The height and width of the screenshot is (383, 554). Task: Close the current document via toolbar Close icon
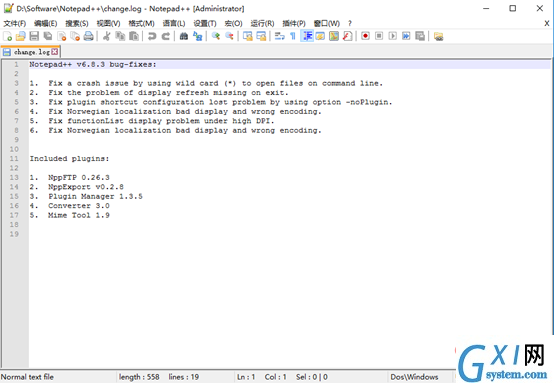(x=61, y=36)
